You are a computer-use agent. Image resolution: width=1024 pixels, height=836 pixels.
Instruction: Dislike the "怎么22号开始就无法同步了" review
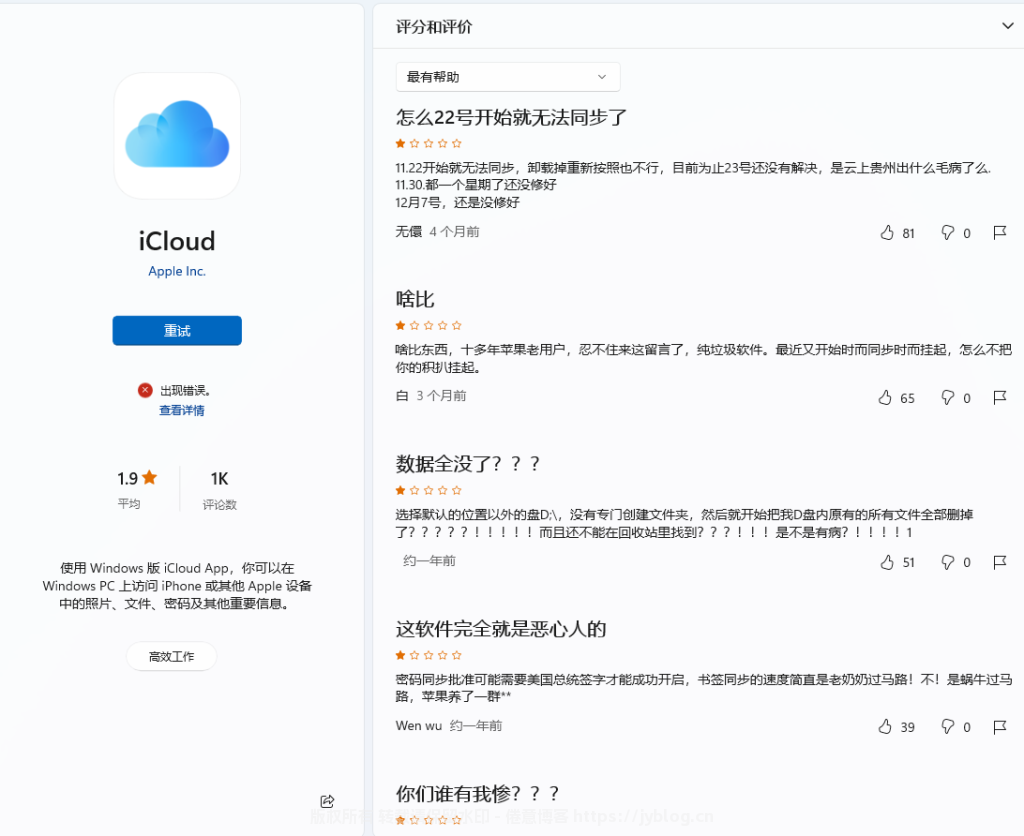(x=947, y=233)
